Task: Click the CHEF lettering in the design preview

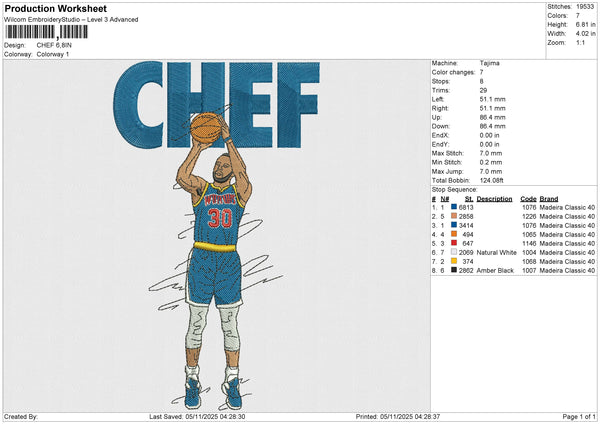Action: (216, 105)
